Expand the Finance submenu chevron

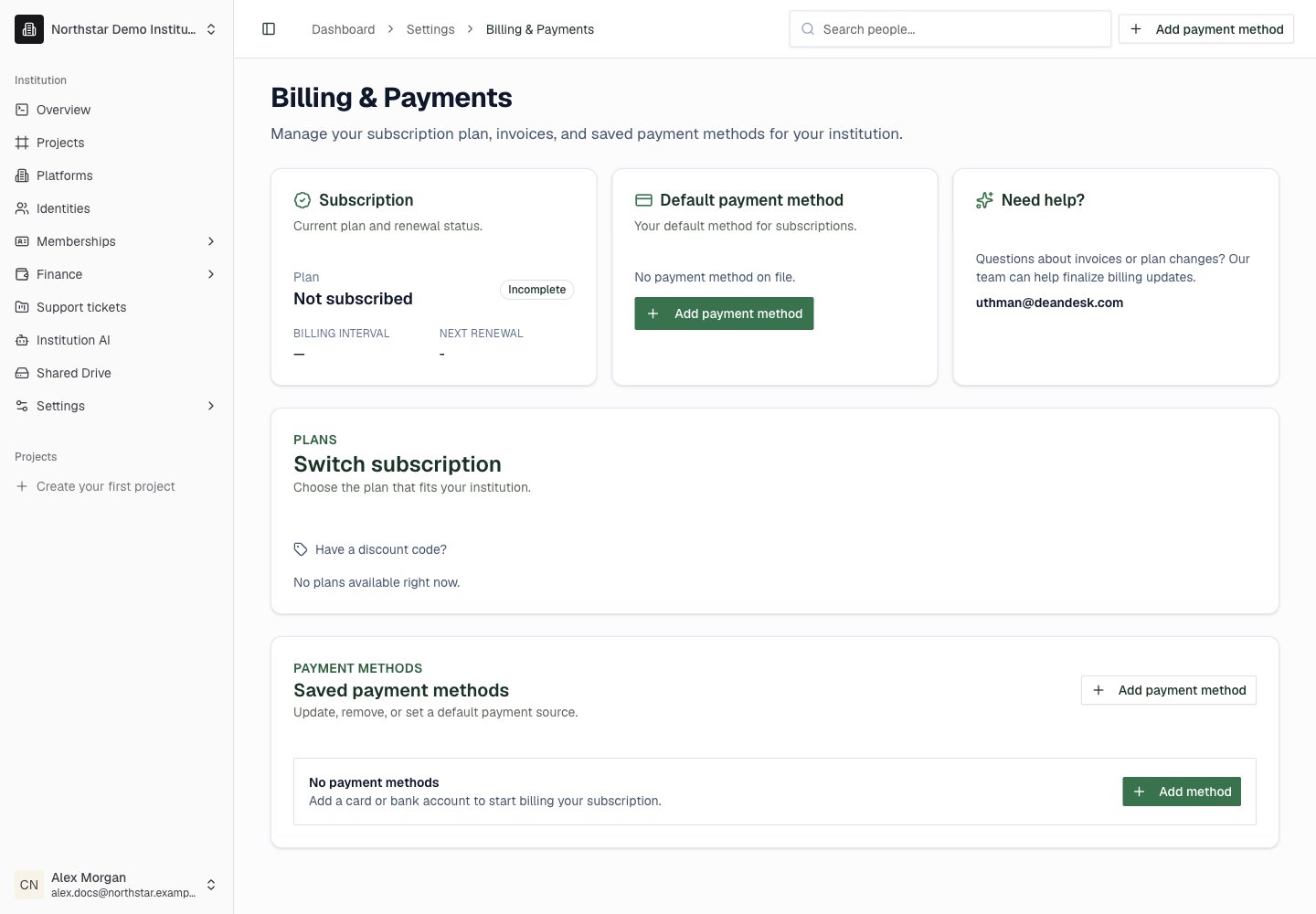click(x=211, y=274)
